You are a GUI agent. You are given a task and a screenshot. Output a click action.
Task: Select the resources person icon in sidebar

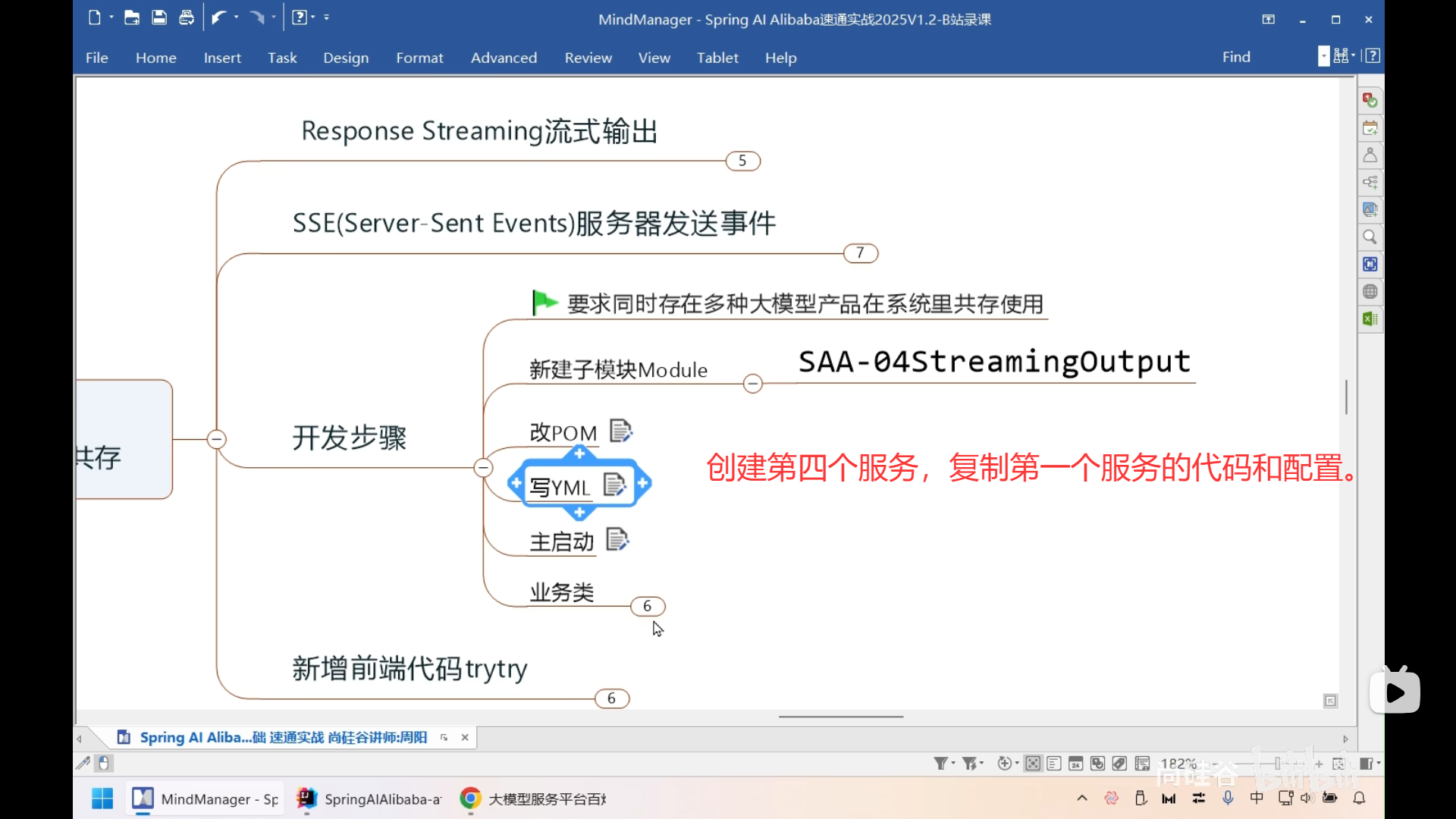click(1370, 155)
